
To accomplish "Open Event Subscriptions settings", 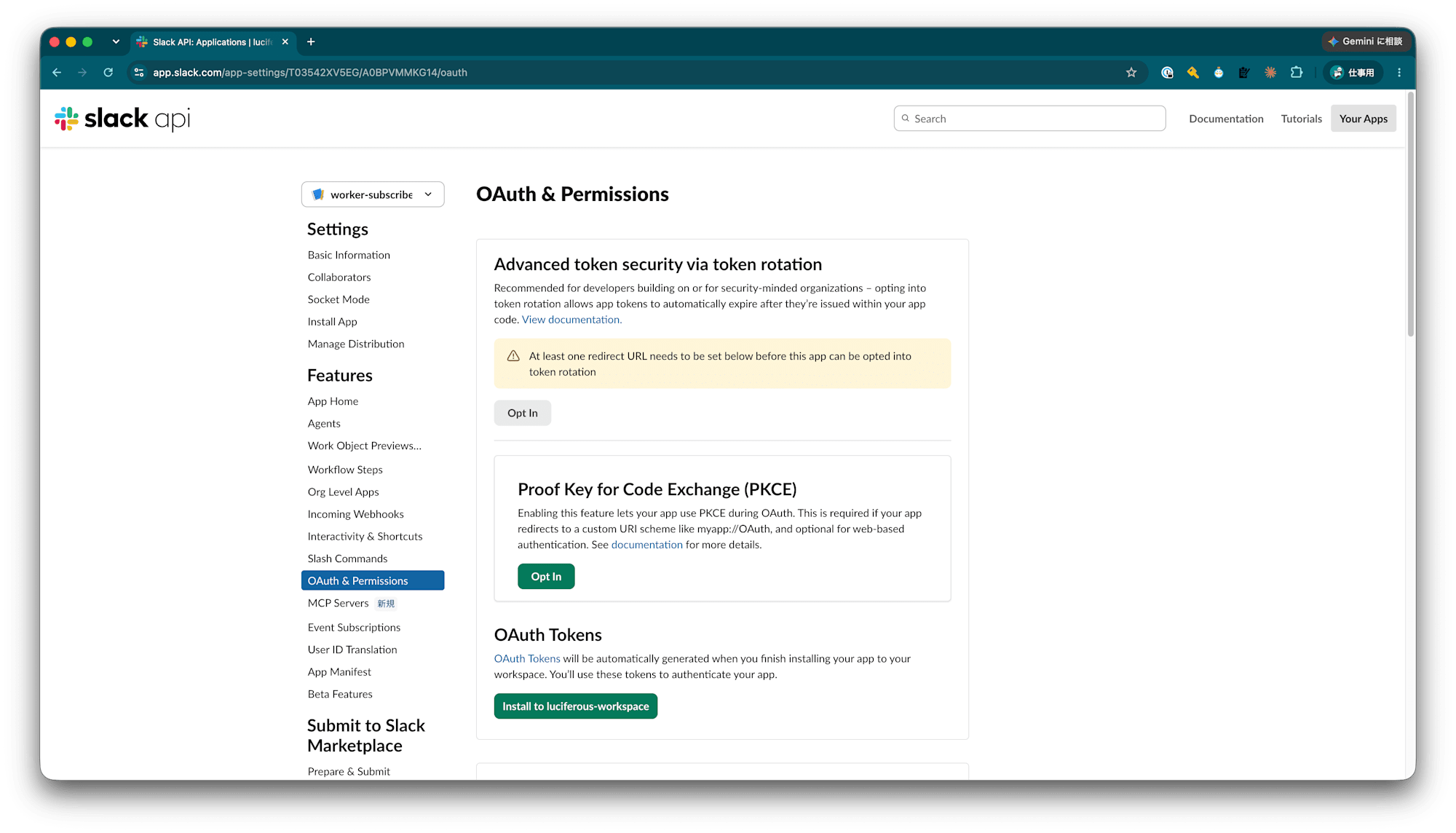I will [x=354, y=628].
